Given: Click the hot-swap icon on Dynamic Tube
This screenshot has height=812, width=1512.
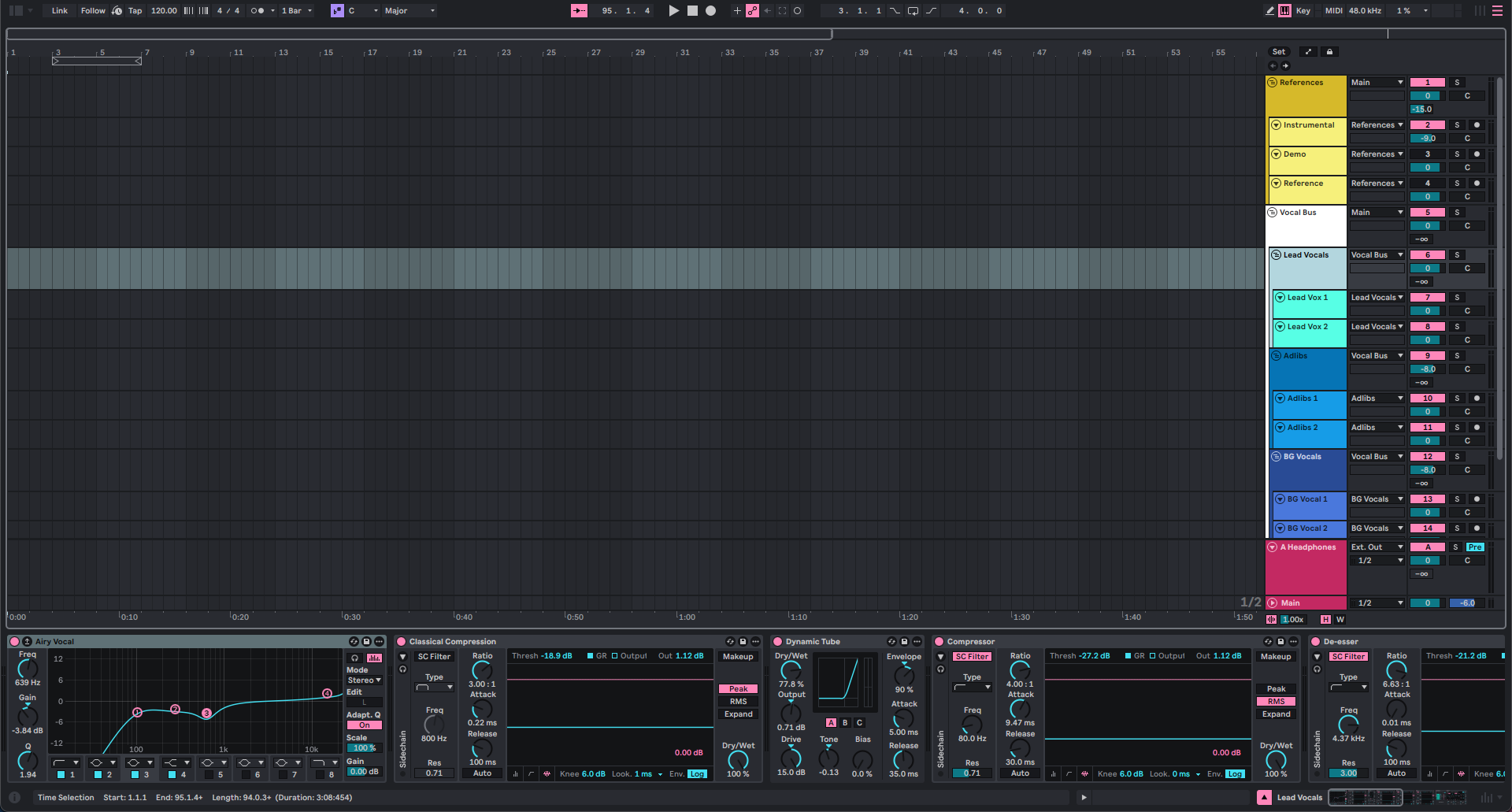Looking at the screenshot, I should (892, 641).
